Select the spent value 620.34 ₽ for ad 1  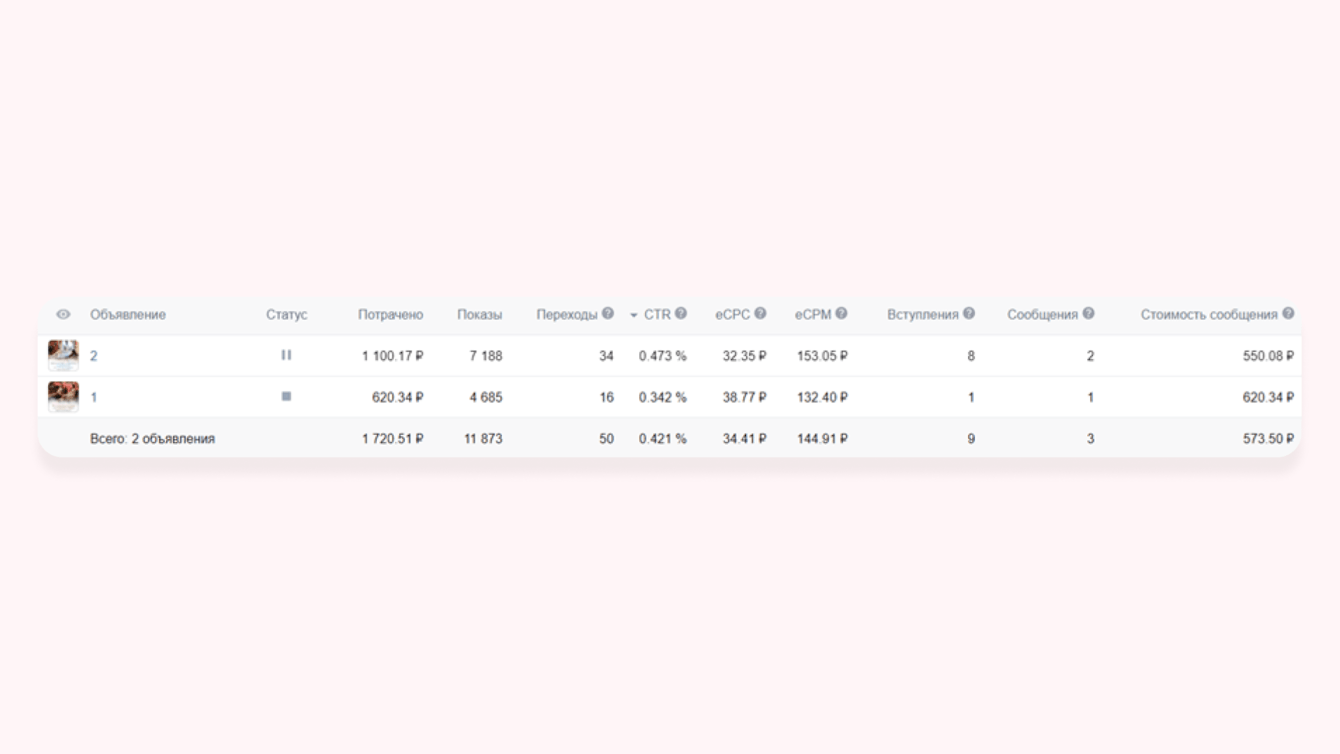coord(398,398)
